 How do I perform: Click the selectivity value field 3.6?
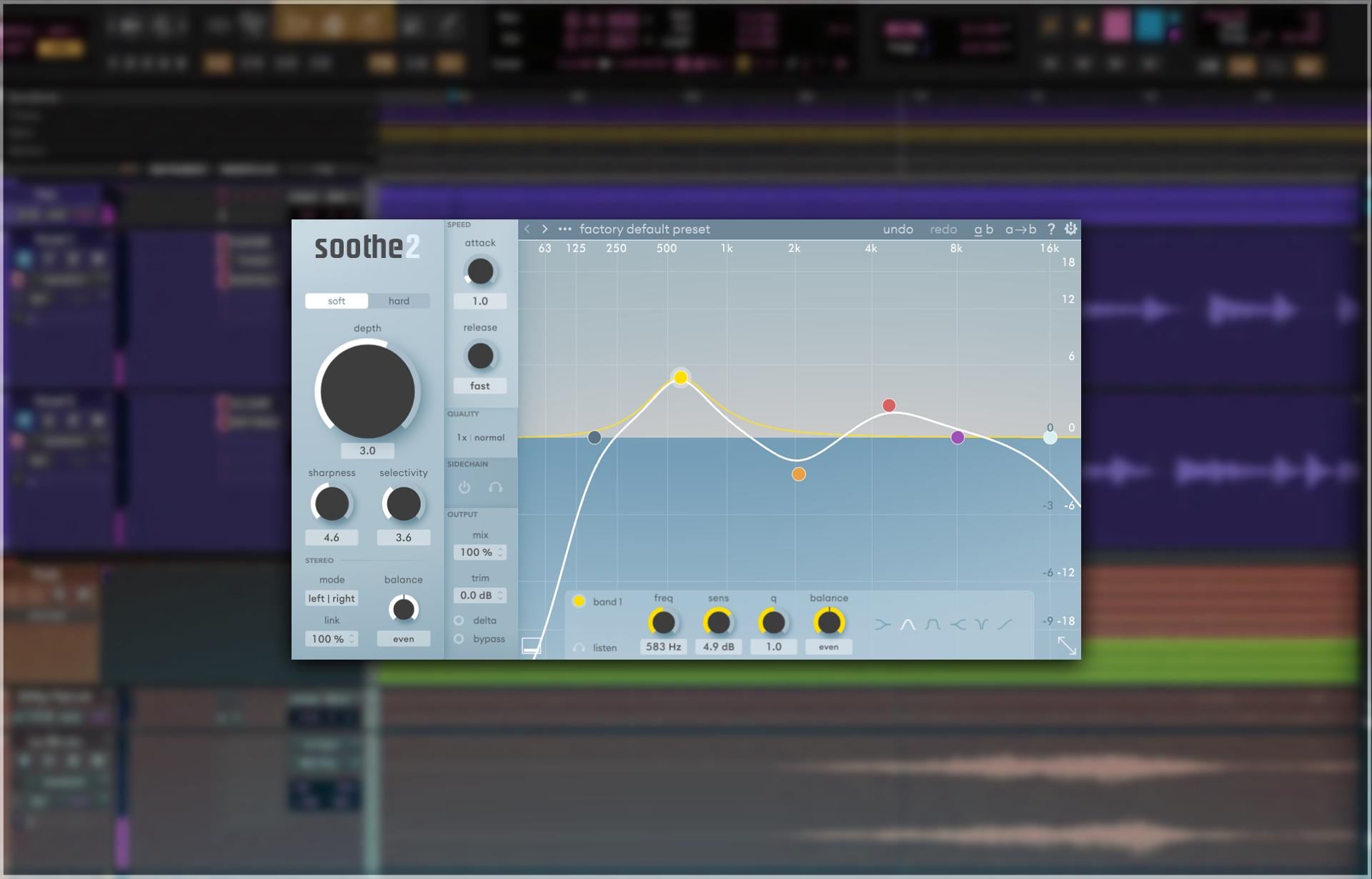click(404, 537)
